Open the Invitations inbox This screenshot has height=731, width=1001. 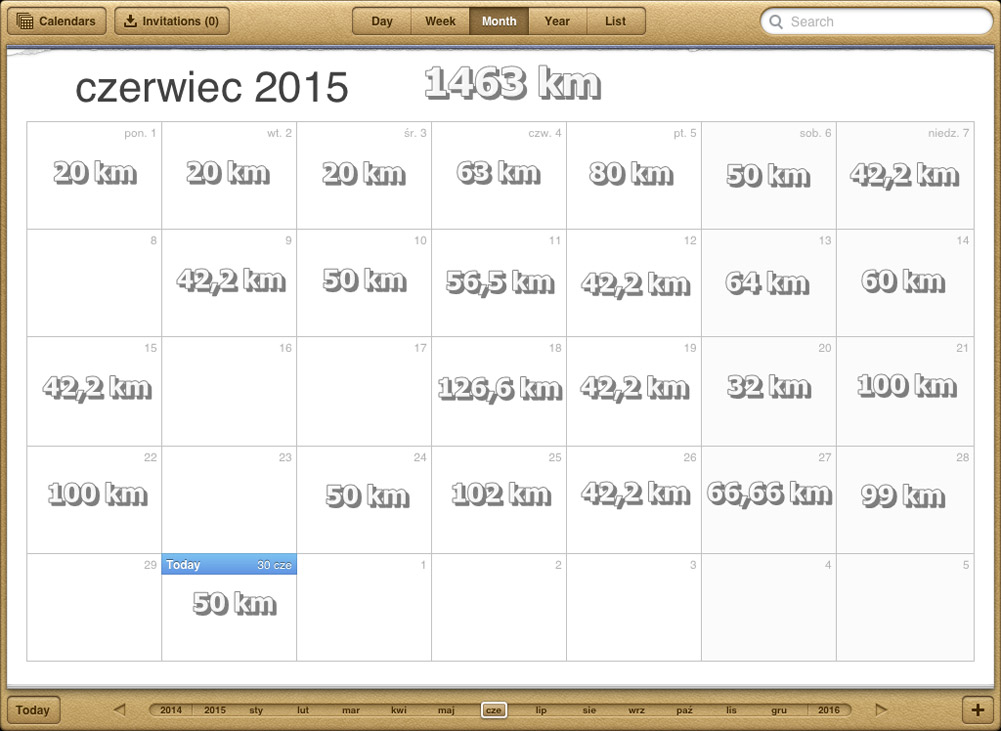(171, 21)
